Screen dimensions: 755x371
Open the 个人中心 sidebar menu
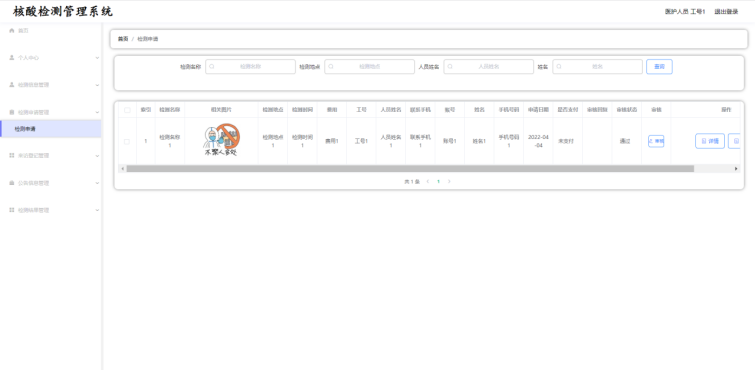click(51, 58)
